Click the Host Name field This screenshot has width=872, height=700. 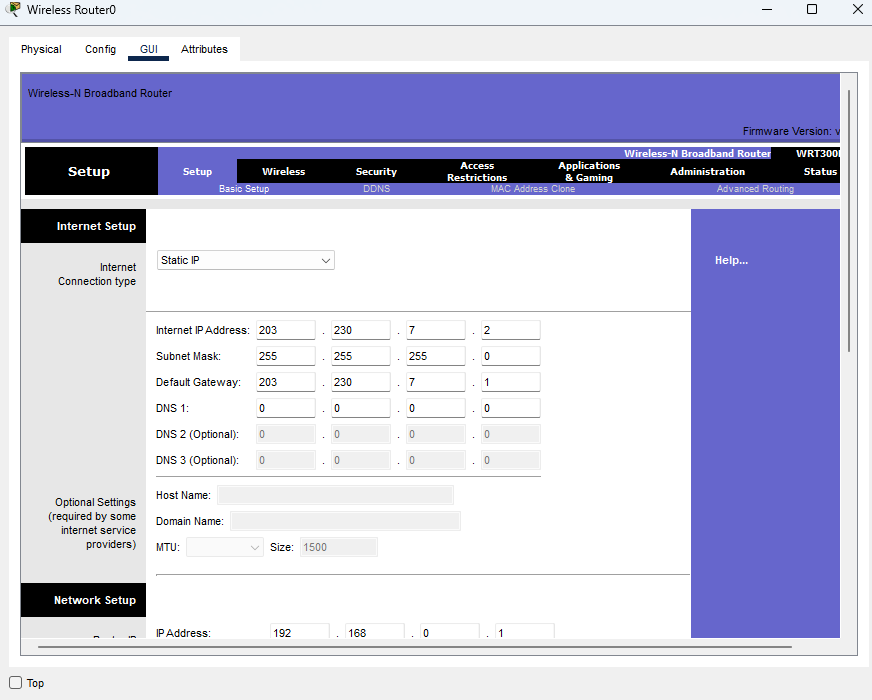(335, 495)
